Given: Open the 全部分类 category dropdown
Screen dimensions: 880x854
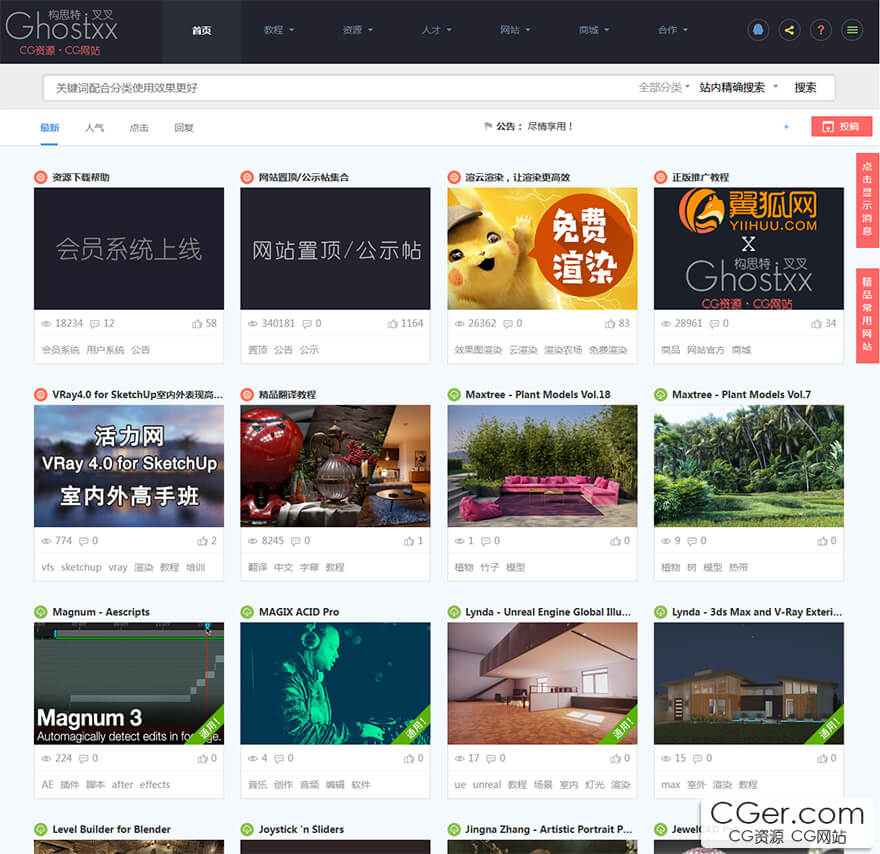Looking at the screenshot, I should click(x=664, y=88).
